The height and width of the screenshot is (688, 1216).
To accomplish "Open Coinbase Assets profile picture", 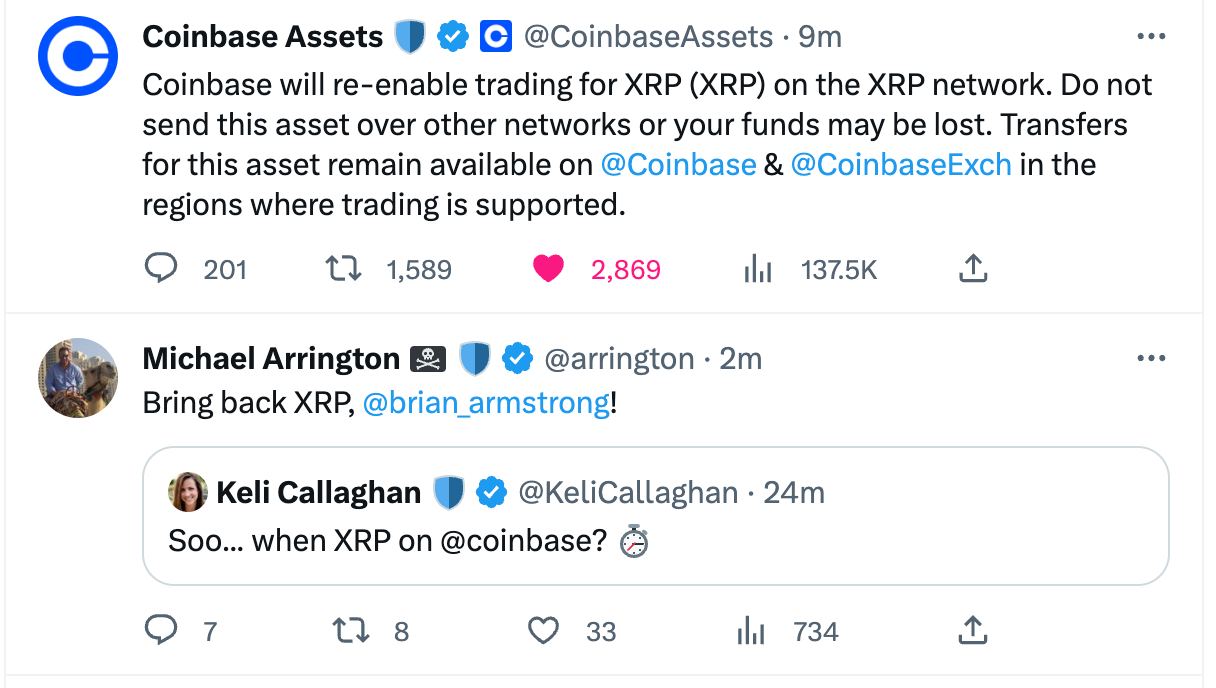I will tap(78, 57).
